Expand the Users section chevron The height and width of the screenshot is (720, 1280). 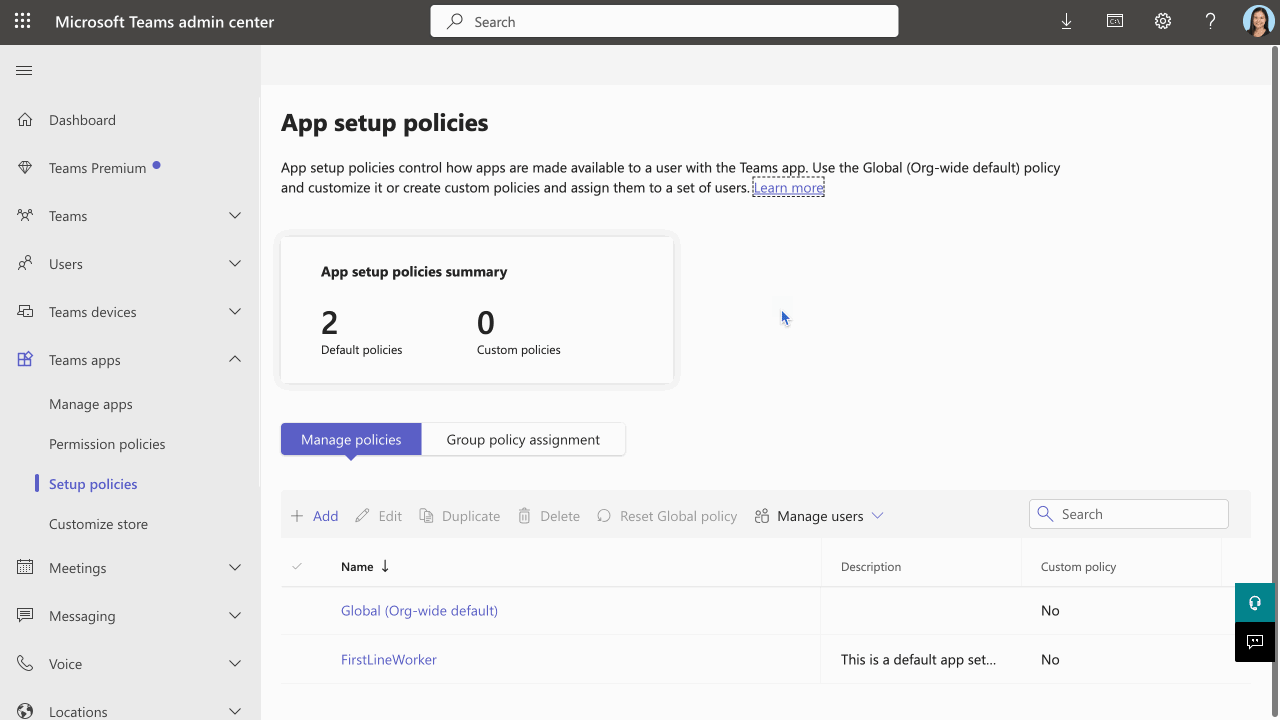click(235, 264)
